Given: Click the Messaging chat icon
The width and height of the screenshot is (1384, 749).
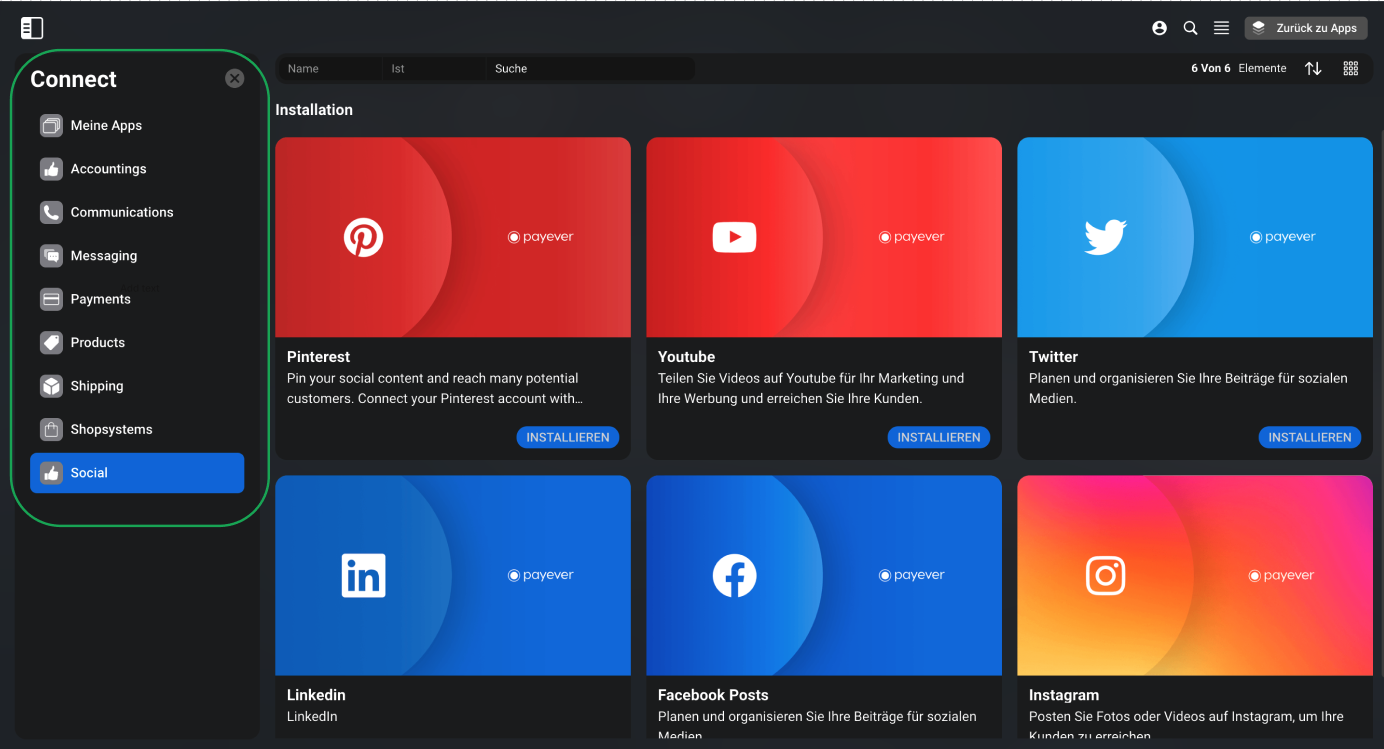Looking at the screenshot, I should pos(51,256).
